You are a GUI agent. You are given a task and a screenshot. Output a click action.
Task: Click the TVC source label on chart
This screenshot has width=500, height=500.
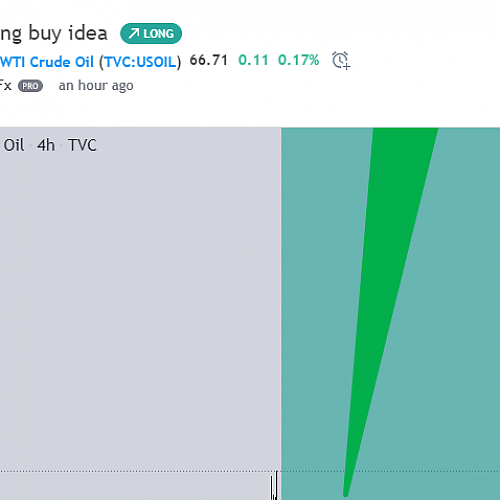(x=82, y=145)
